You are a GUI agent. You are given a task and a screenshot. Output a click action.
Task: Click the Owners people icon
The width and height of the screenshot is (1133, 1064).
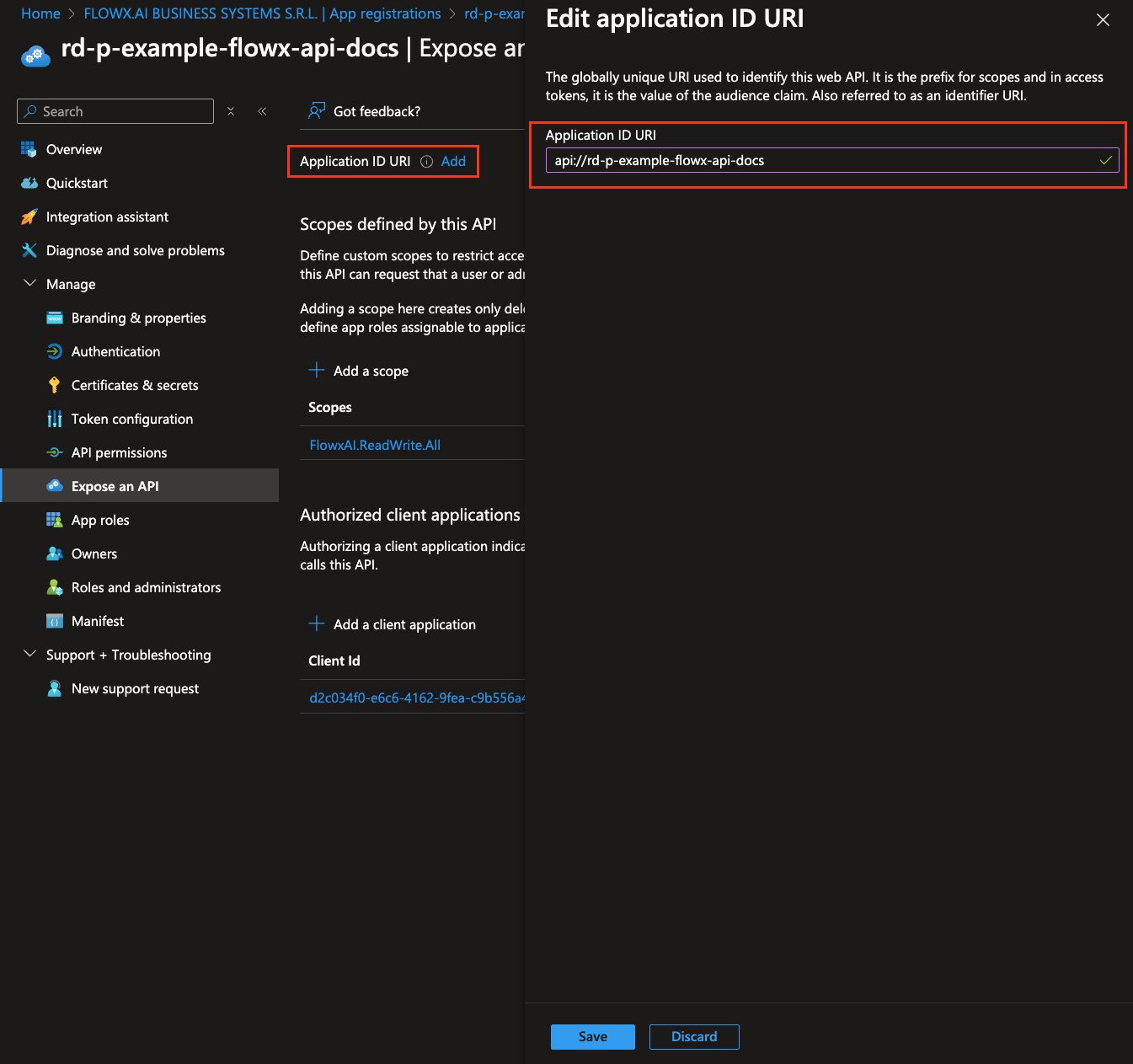[55, 553]
